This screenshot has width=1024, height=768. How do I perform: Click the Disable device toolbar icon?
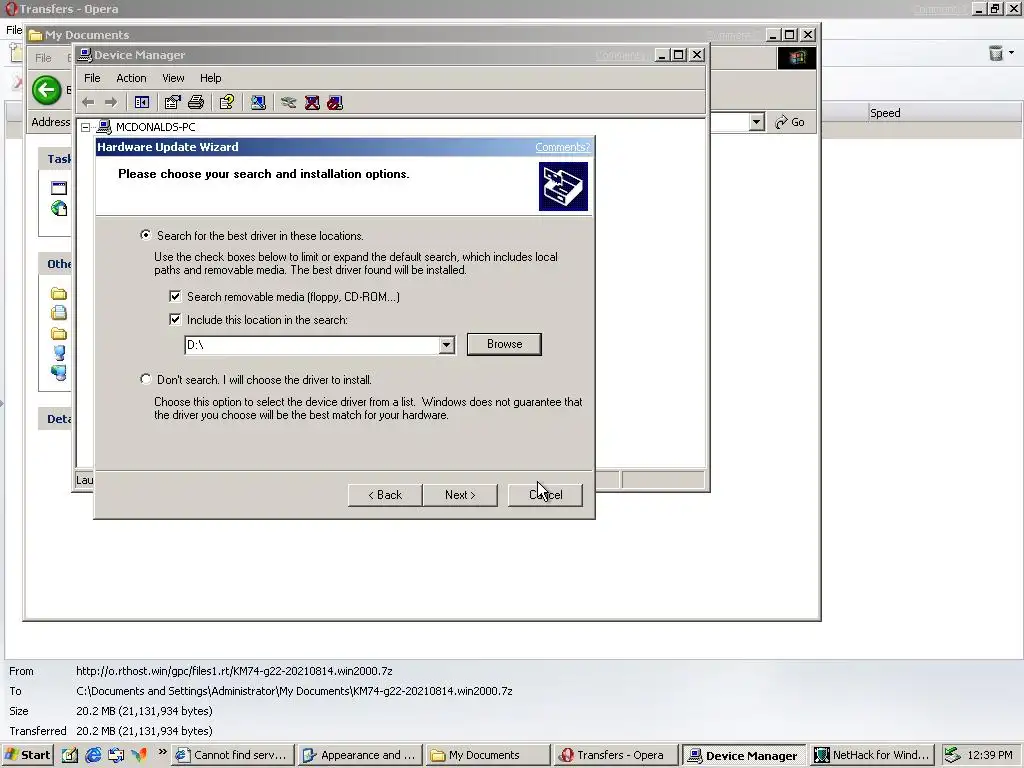(x=335, y=103)
